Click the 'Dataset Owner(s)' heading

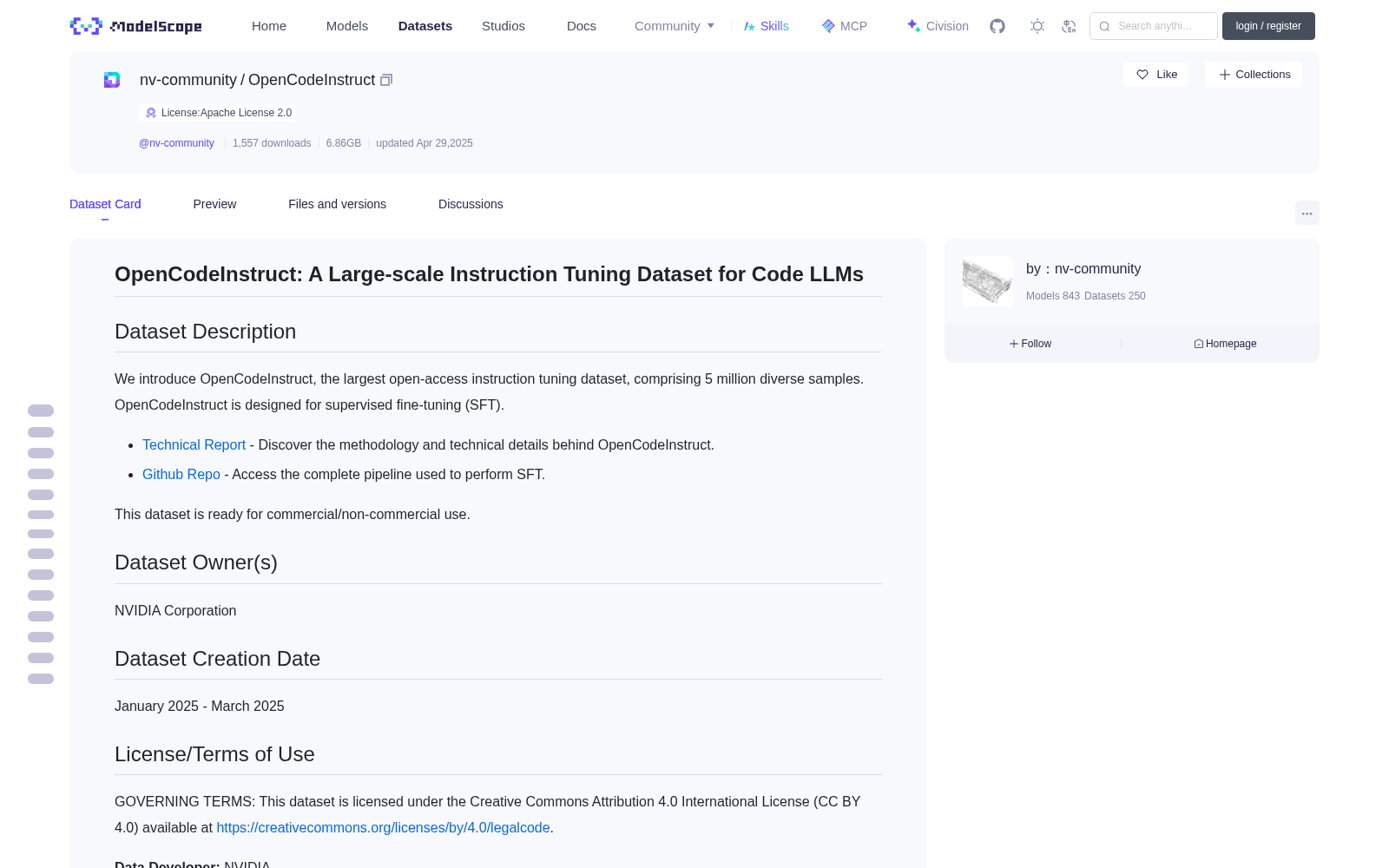(196, 562)
